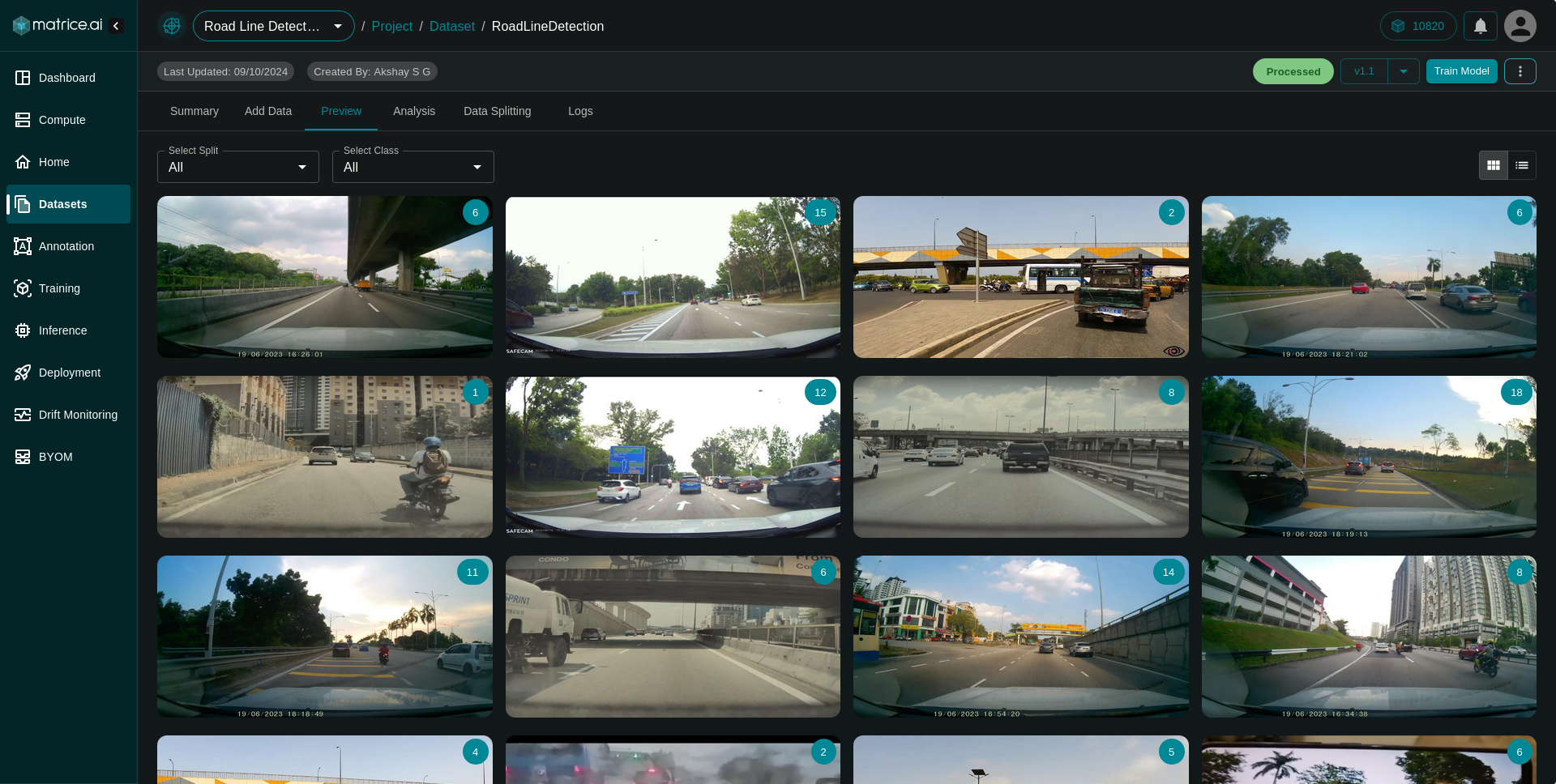Follow the Dataset breadcrumb link
The image size is (1556, 784).
coord(452,26)
